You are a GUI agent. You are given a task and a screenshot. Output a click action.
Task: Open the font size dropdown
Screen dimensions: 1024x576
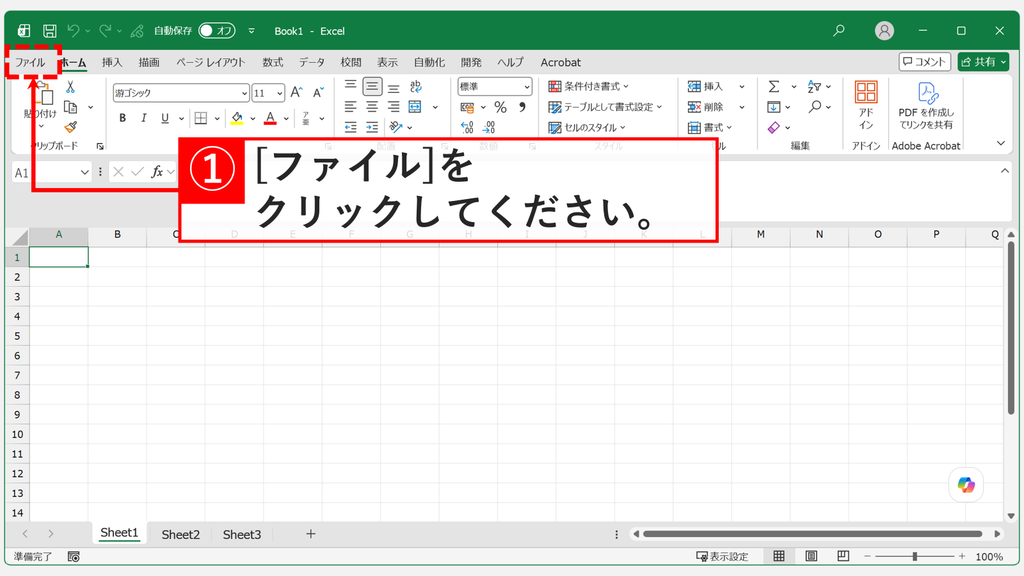(x=280, y=93)
